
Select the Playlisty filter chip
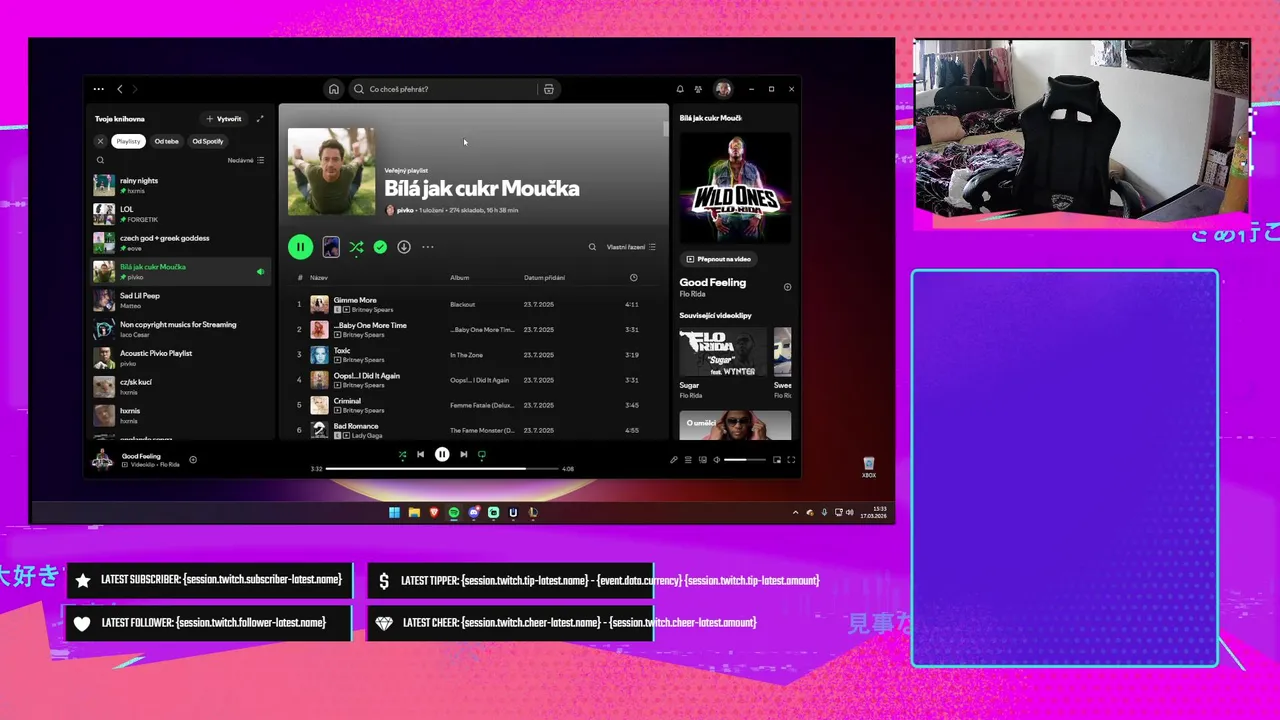[x=128, y=141]
